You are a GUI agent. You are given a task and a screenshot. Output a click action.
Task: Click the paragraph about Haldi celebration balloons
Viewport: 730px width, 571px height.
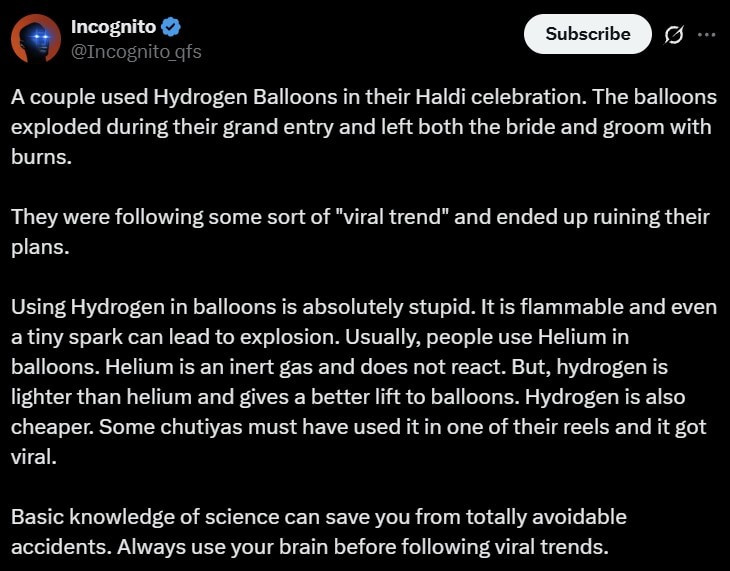[x=362, y=127]
